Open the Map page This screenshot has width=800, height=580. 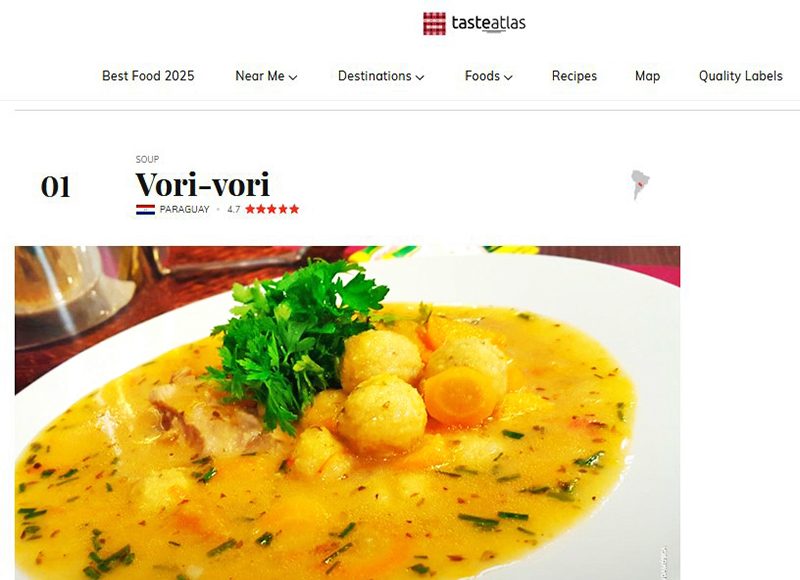pos(647,76)
